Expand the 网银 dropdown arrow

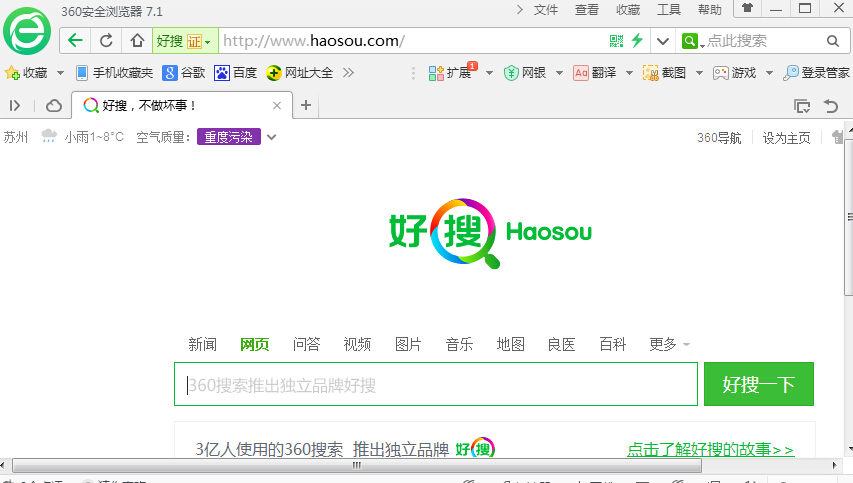coord(559,73)
